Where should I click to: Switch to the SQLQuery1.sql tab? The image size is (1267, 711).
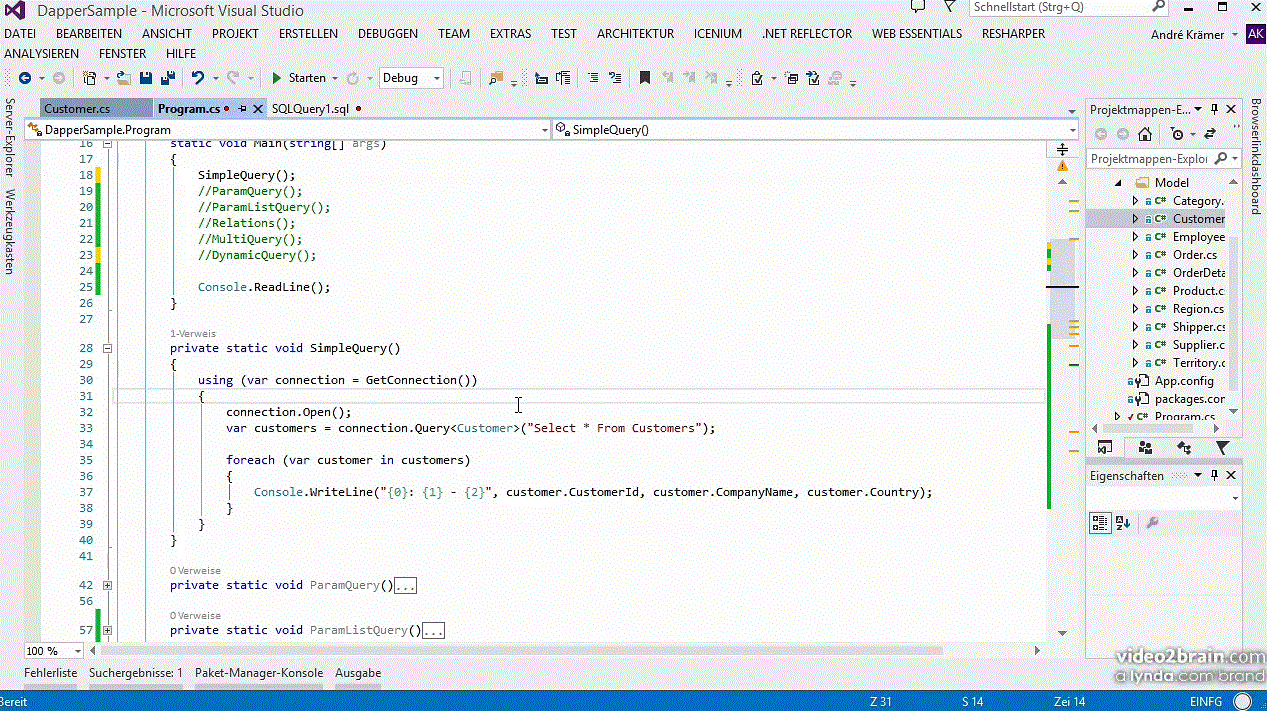point(310,108)
